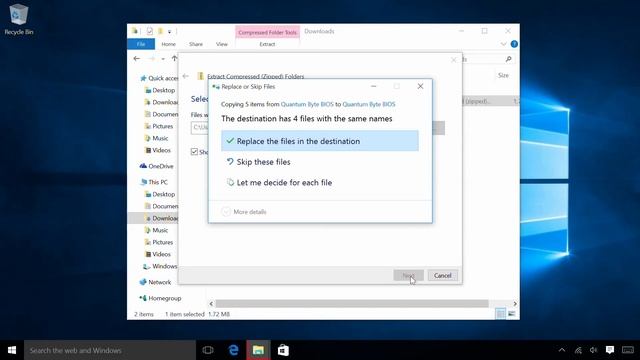The height and width of the screenshot is (360, 640).
Task: Close the Extract Compressed Folders wizard
Action: (x=453, y=60)
